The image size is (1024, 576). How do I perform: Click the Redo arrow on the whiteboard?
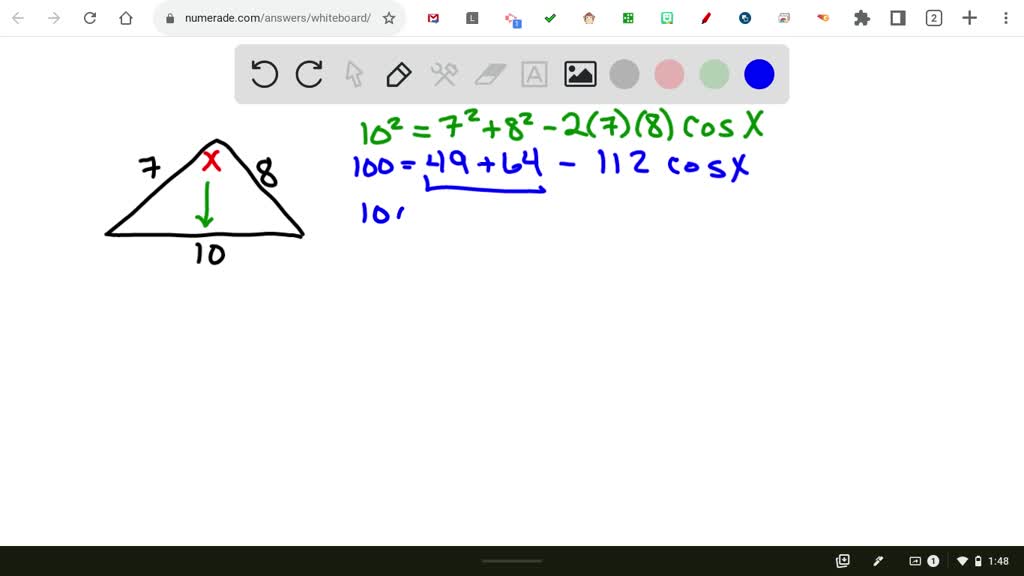tap(309, 74)
